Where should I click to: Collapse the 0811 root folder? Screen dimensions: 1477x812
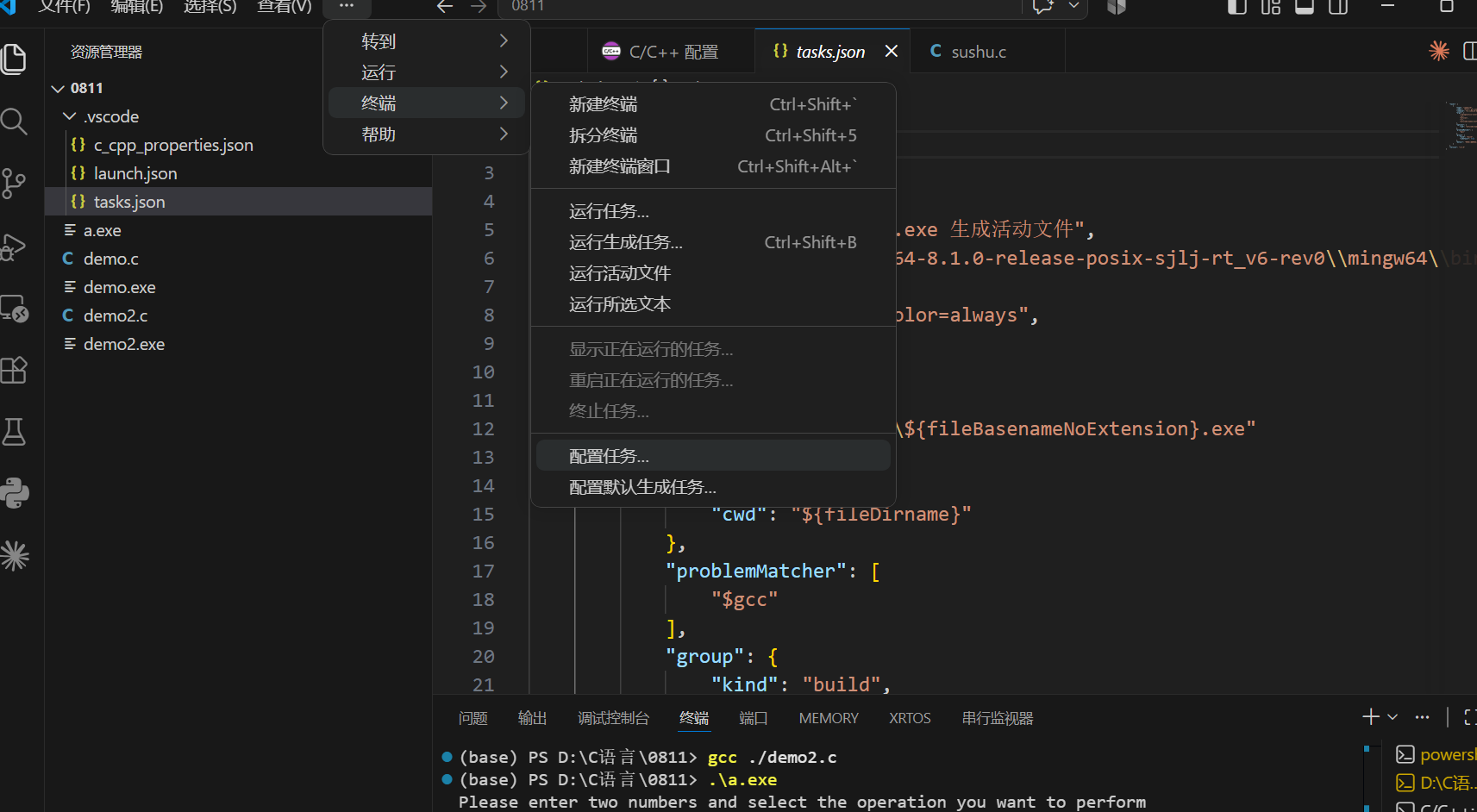point(58,89)
